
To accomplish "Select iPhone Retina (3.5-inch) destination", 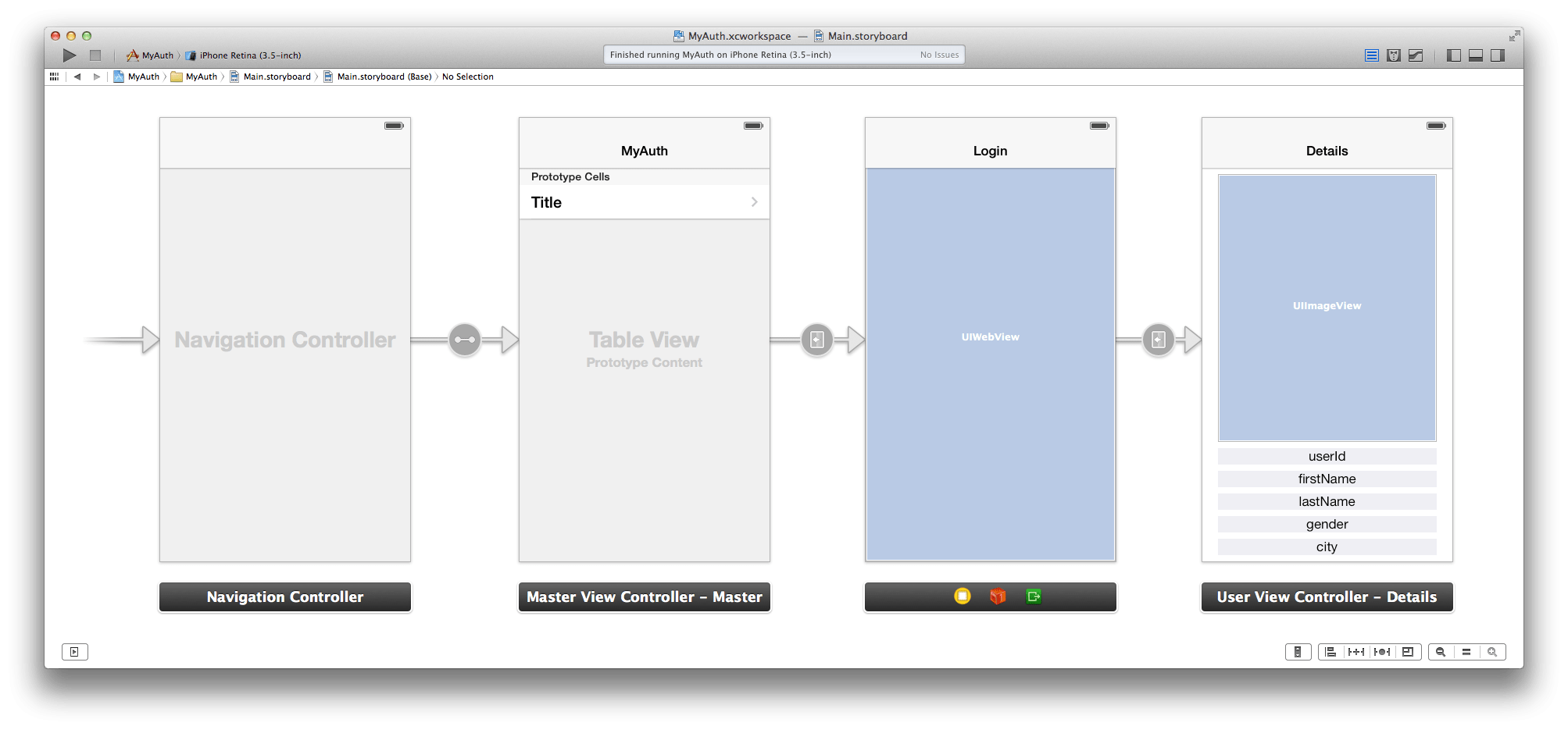I will [x=243, y=55].
